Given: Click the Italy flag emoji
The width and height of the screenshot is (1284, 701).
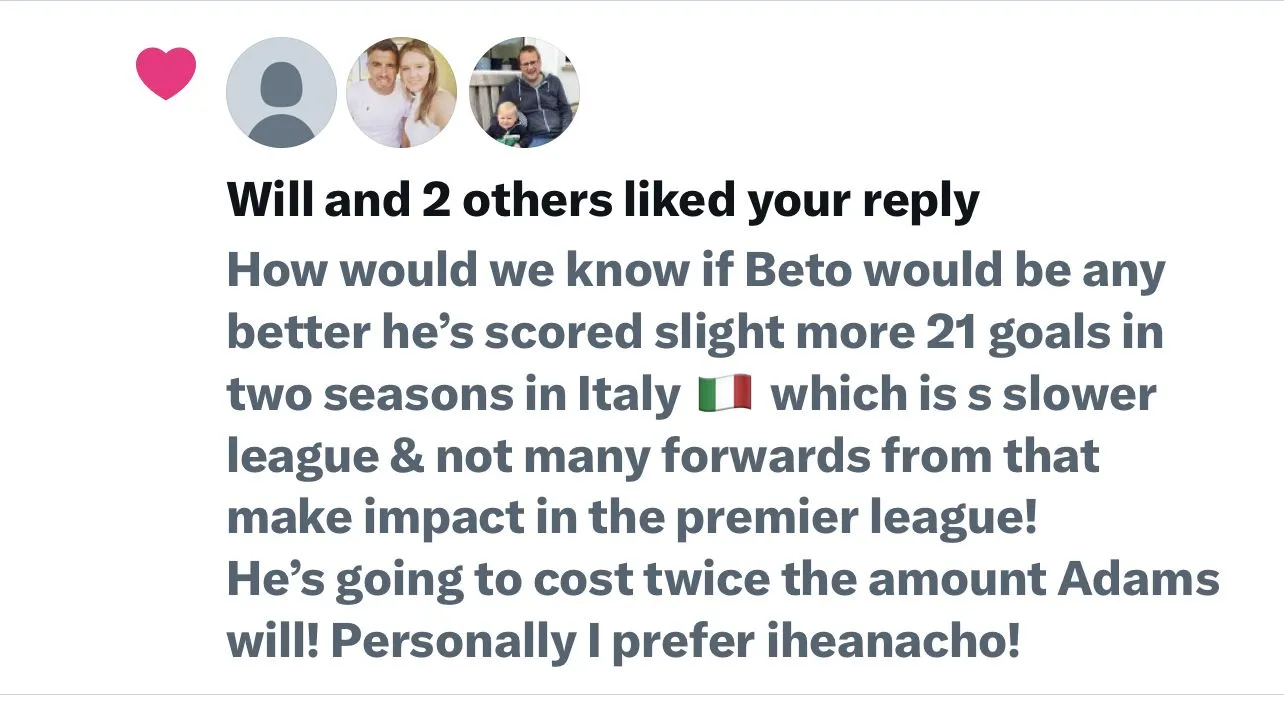Looking at the screenshot, I should tap(724, 394).
